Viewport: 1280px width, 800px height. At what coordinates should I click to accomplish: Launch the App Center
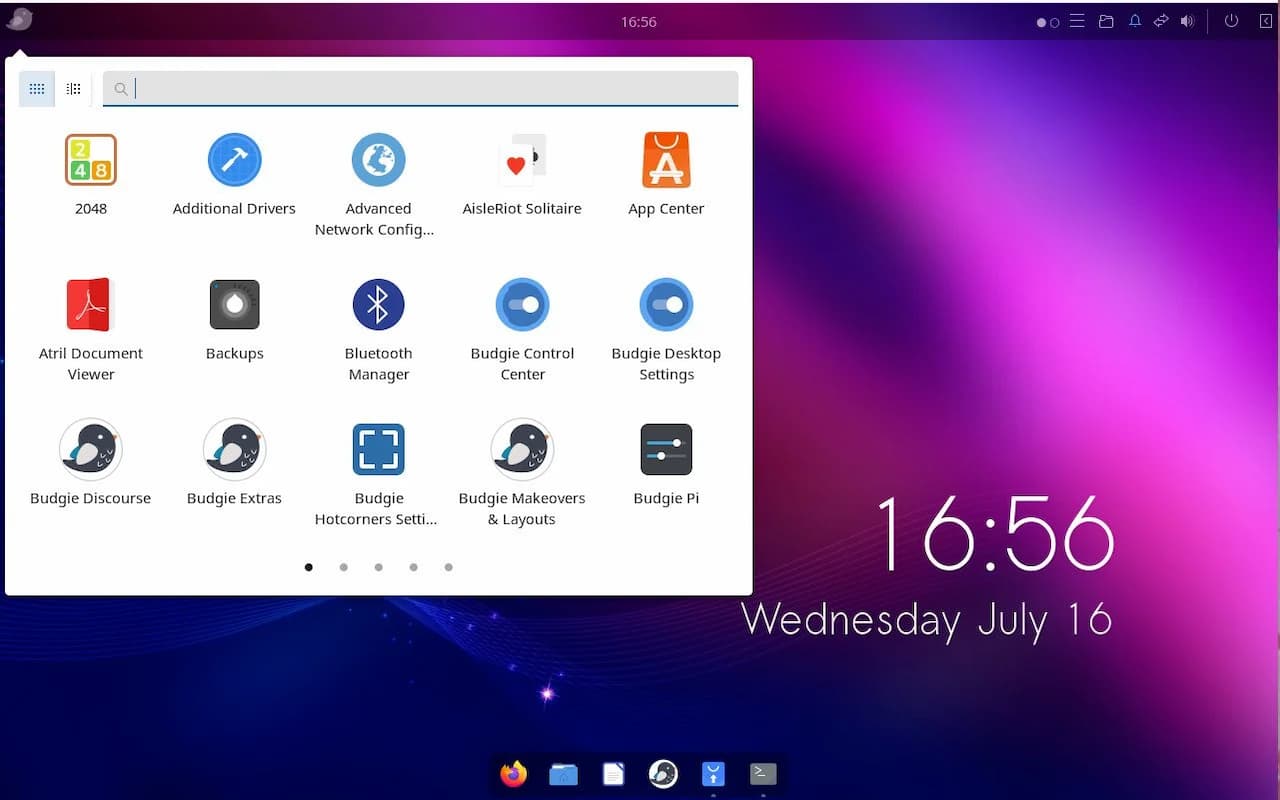coord(666,162)
